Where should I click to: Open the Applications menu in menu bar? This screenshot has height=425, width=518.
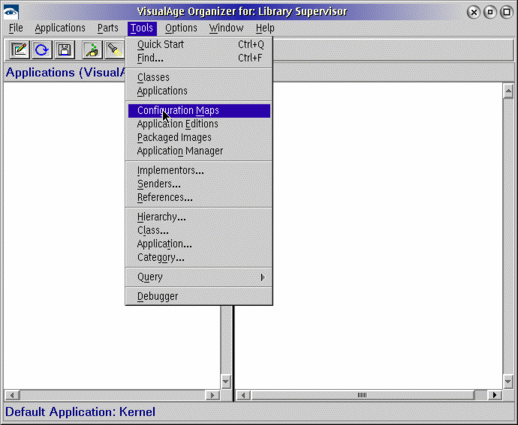(60, 28)
